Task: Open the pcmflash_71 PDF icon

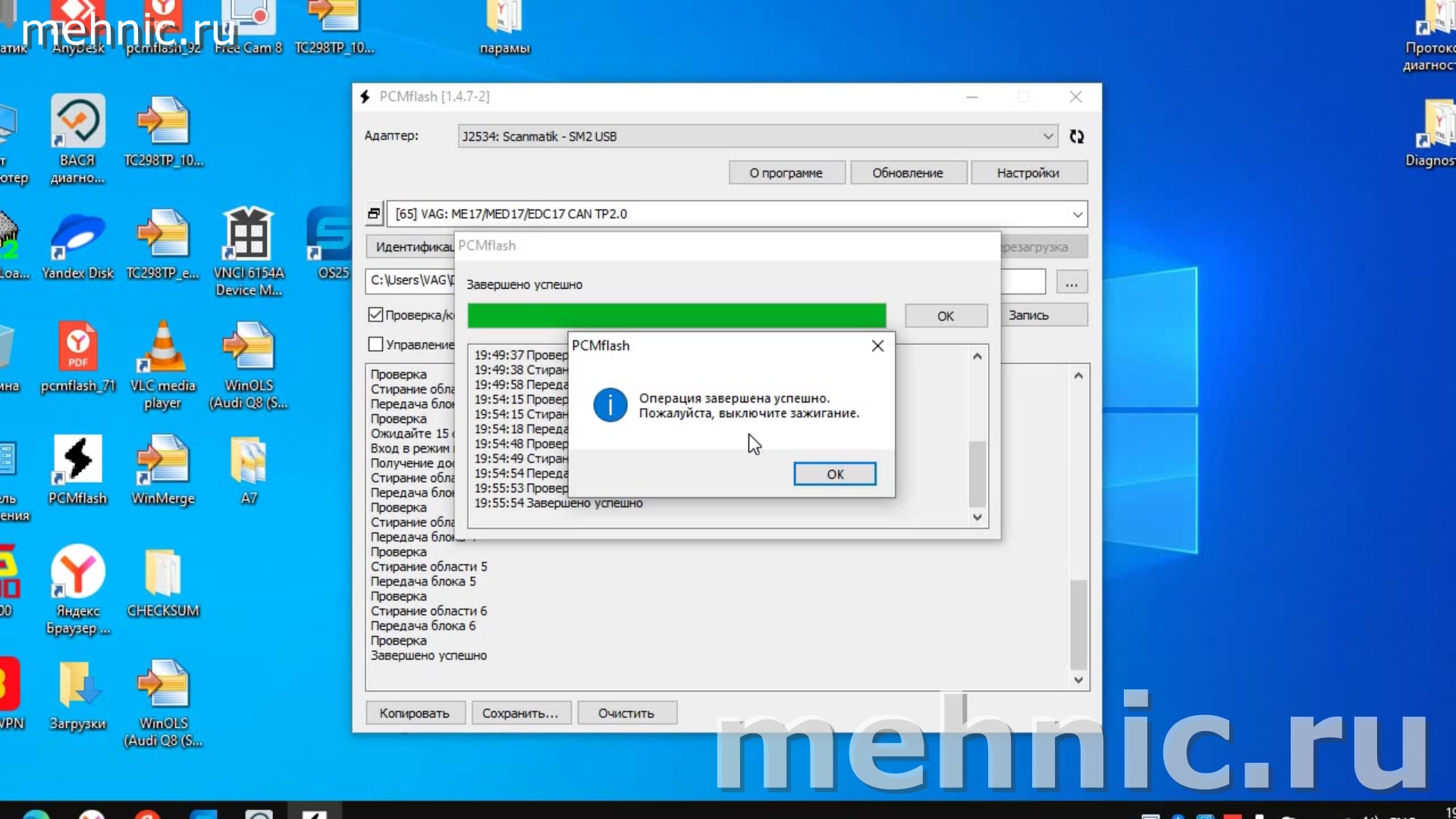Action: pos(78,357)
